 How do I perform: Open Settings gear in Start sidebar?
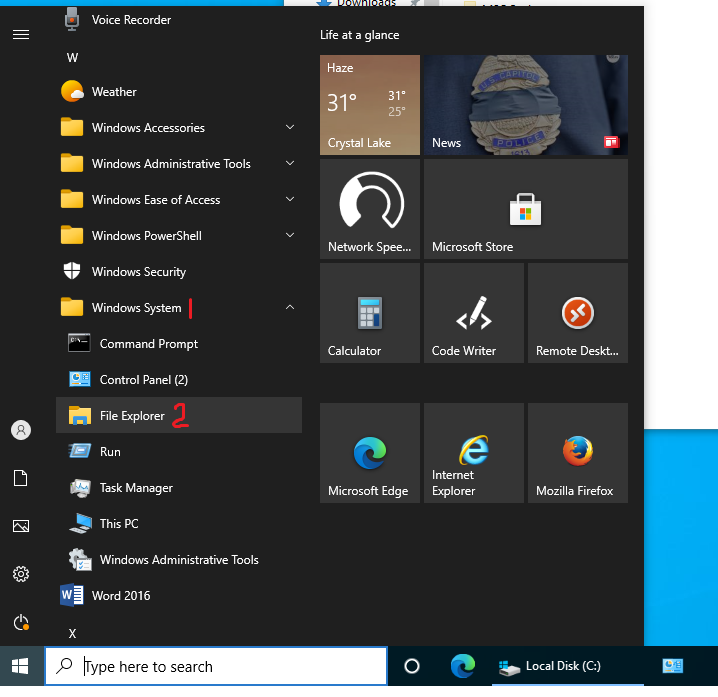(21, 574)
